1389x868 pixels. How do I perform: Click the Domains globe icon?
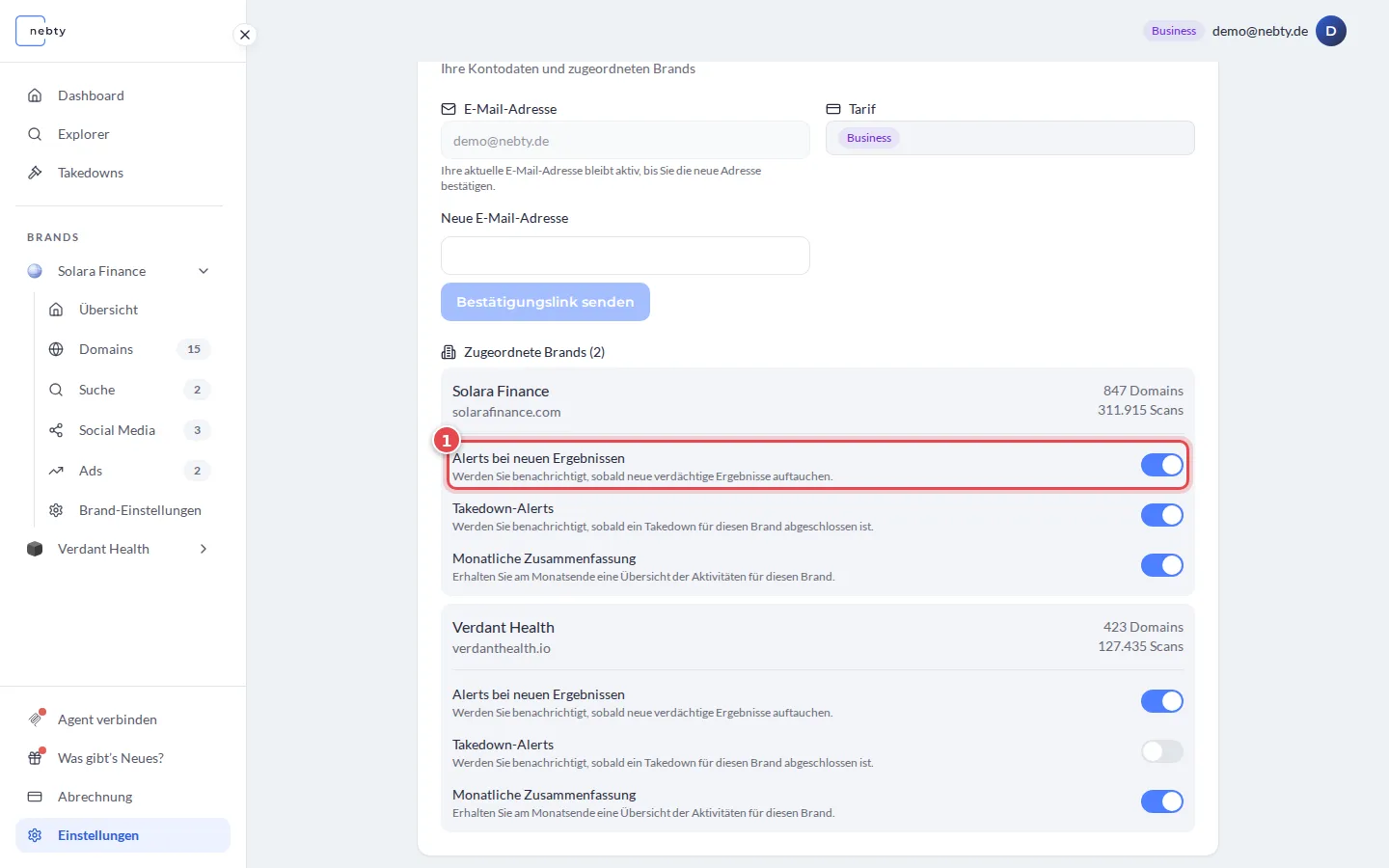click(x=56, y=349)
